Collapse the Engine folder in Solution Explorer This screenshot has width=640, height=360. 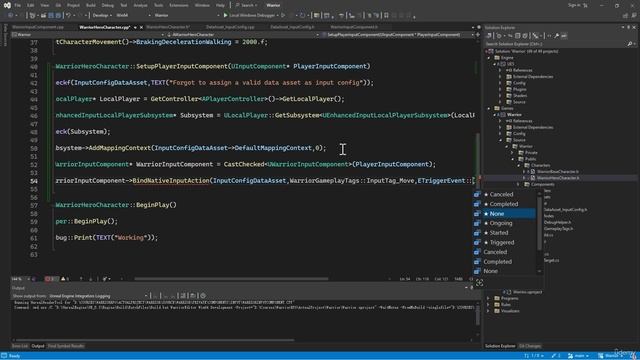coord(489,58)
